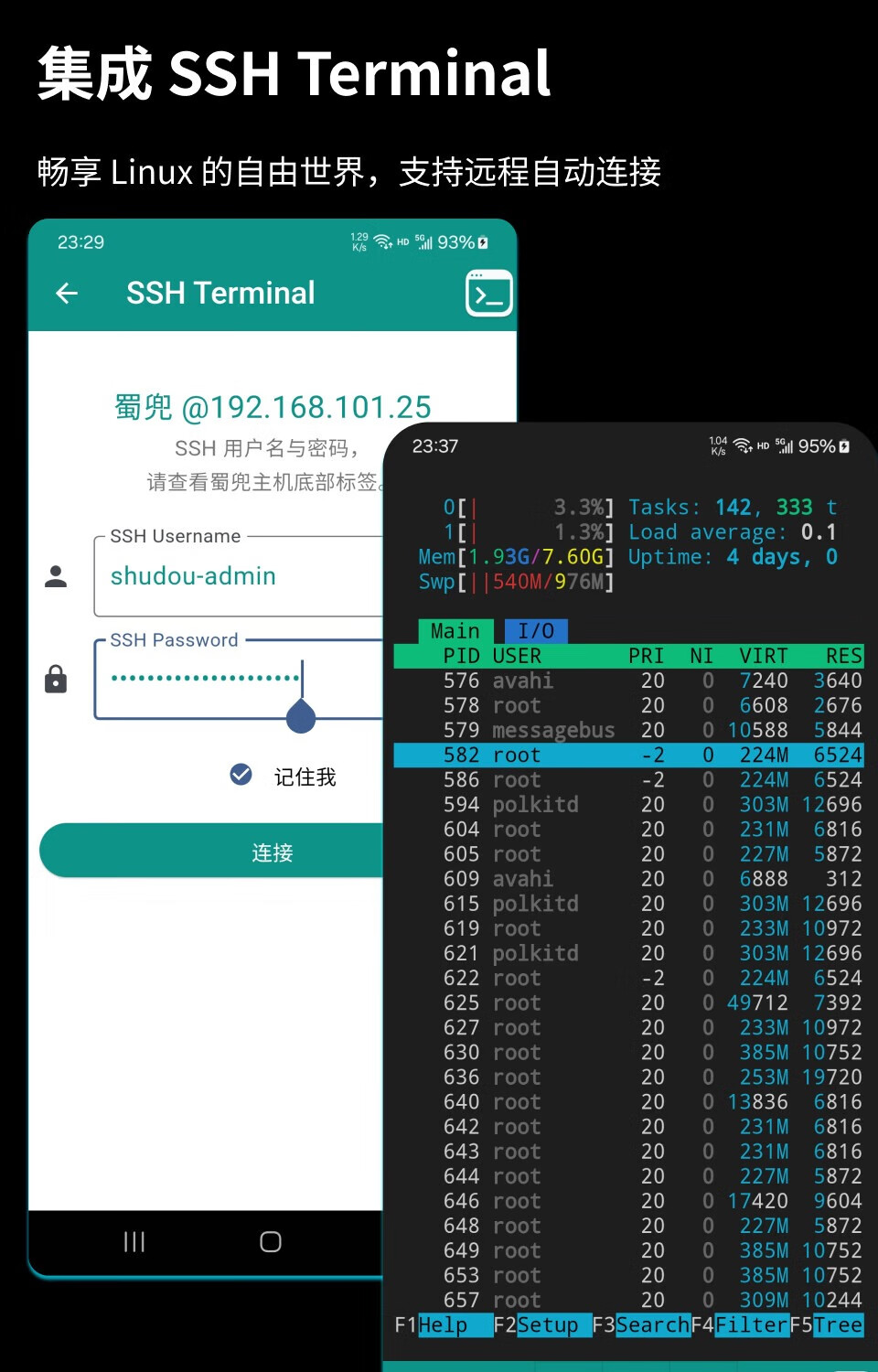
Task: Click F2 Setup in htop footer
Action: [x=542, y=1324]
